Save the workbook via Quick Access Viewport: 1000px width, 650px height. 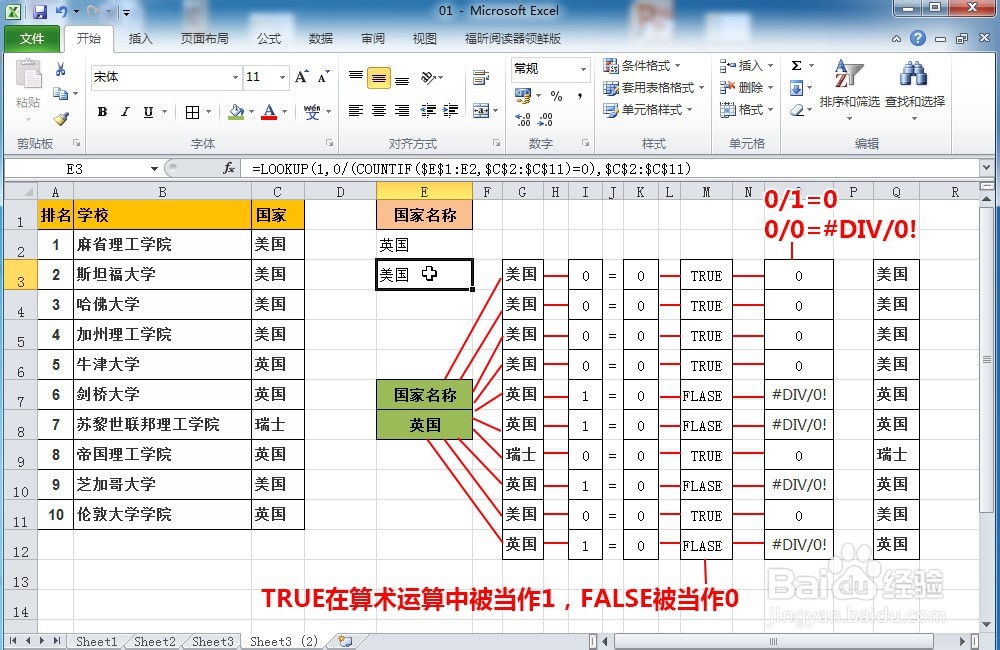pyautogui.click(x=40, y=11)
